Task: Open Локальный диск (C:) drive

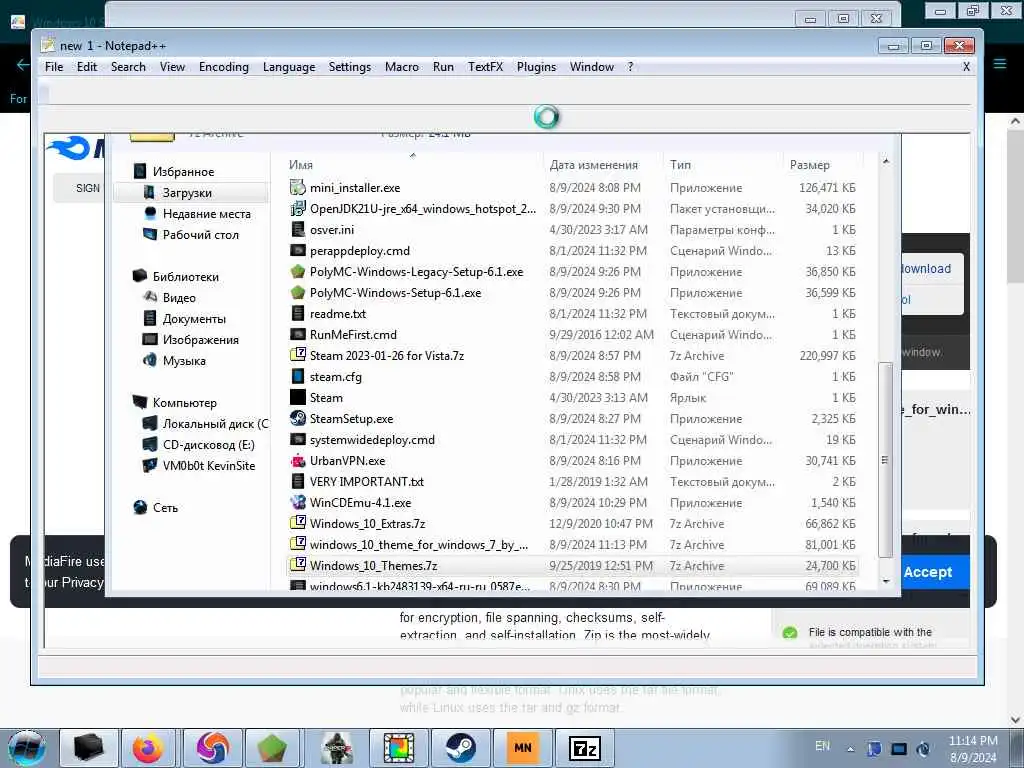Action: 214,423
